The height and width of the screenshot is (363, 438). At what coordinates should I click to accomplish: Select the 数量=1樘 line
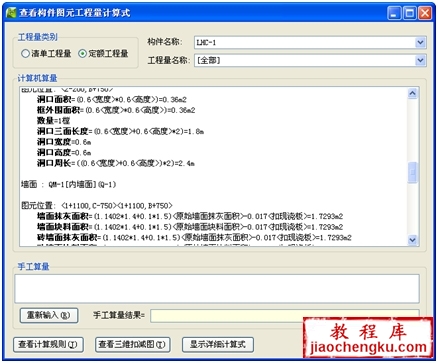point(53,121)
